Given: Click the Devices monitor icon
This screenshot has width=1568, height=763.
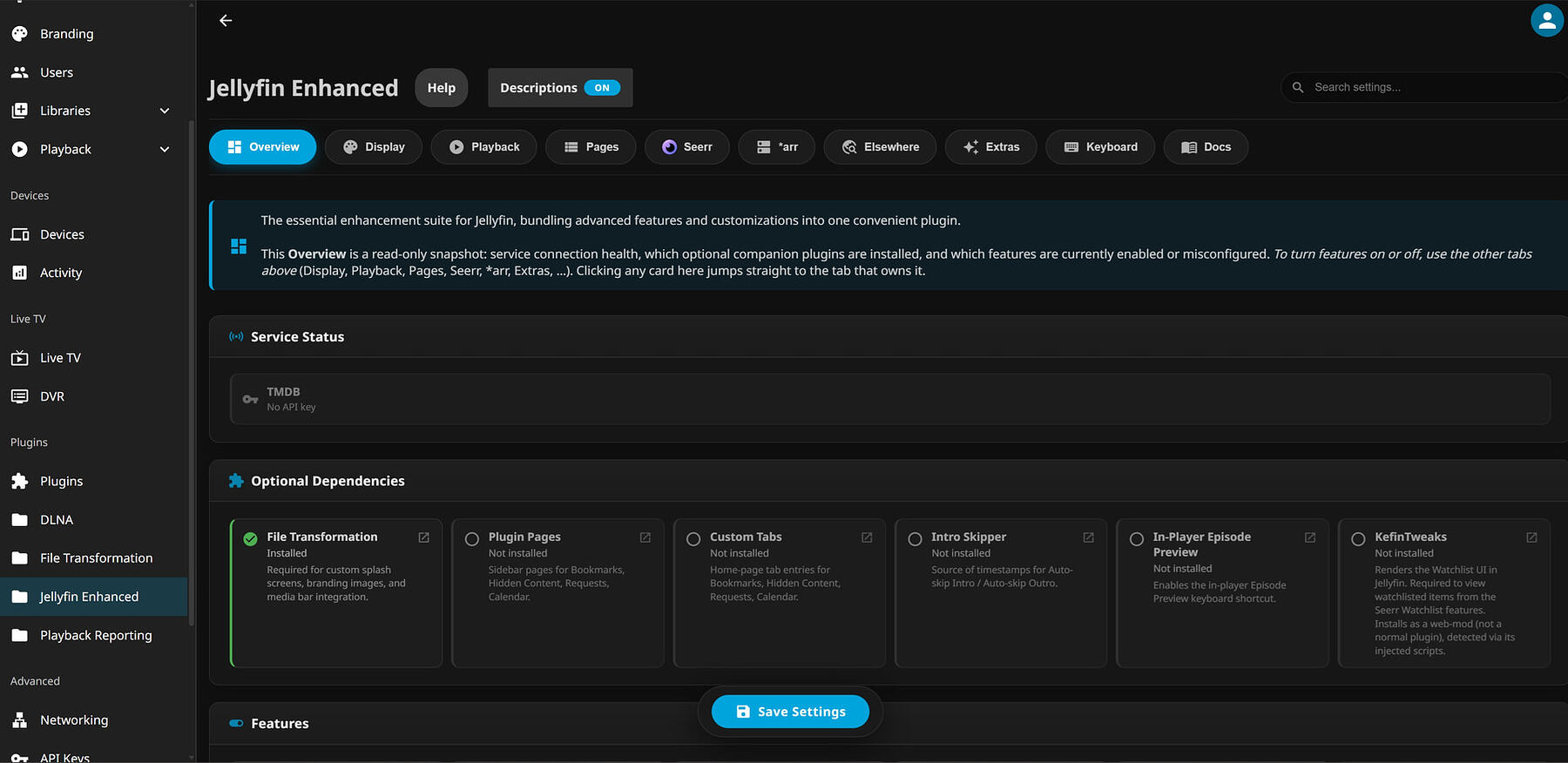Looking at the screenshot, I should coord(19,234).
